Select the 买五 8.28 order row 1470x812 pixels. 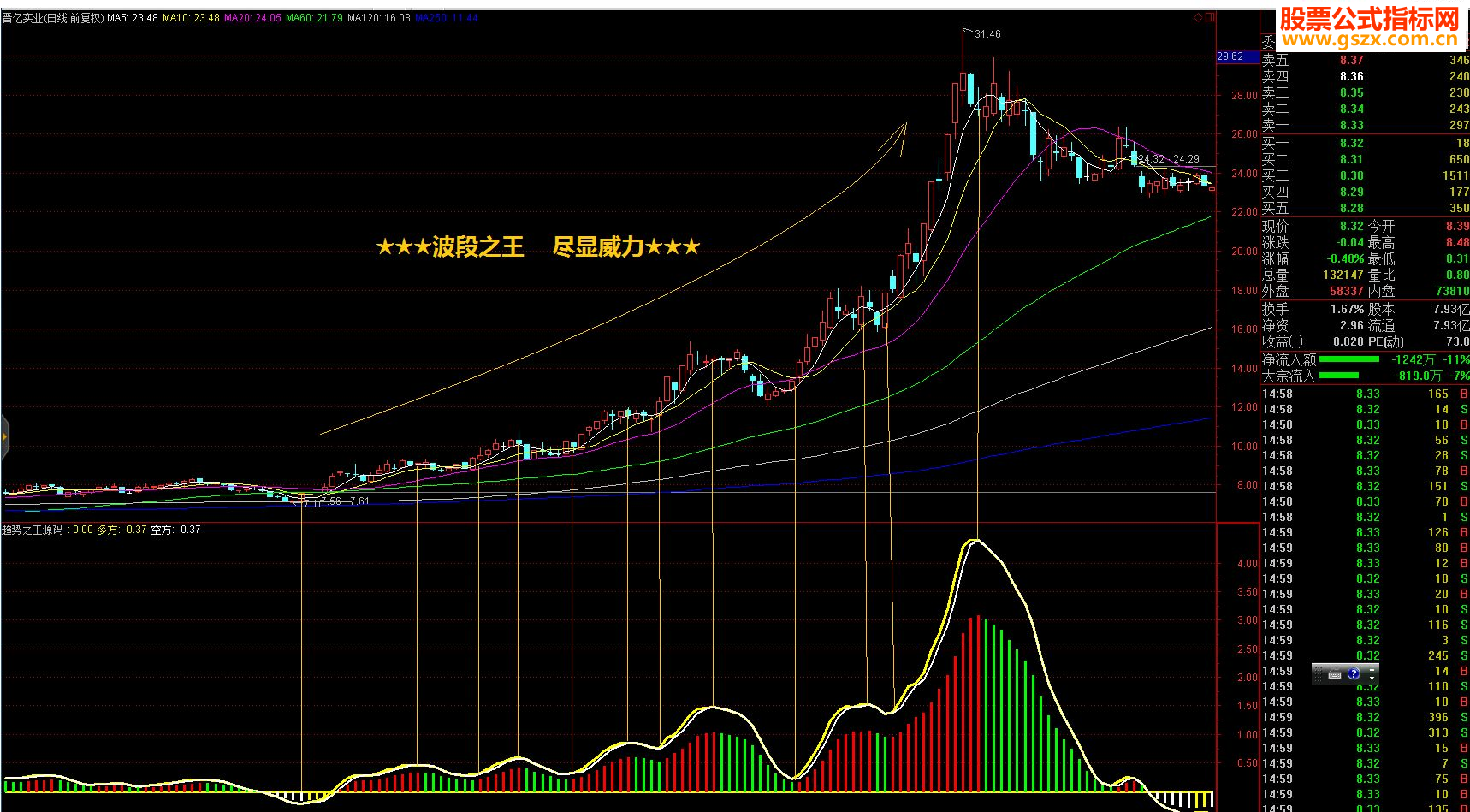coord(1365,208)
